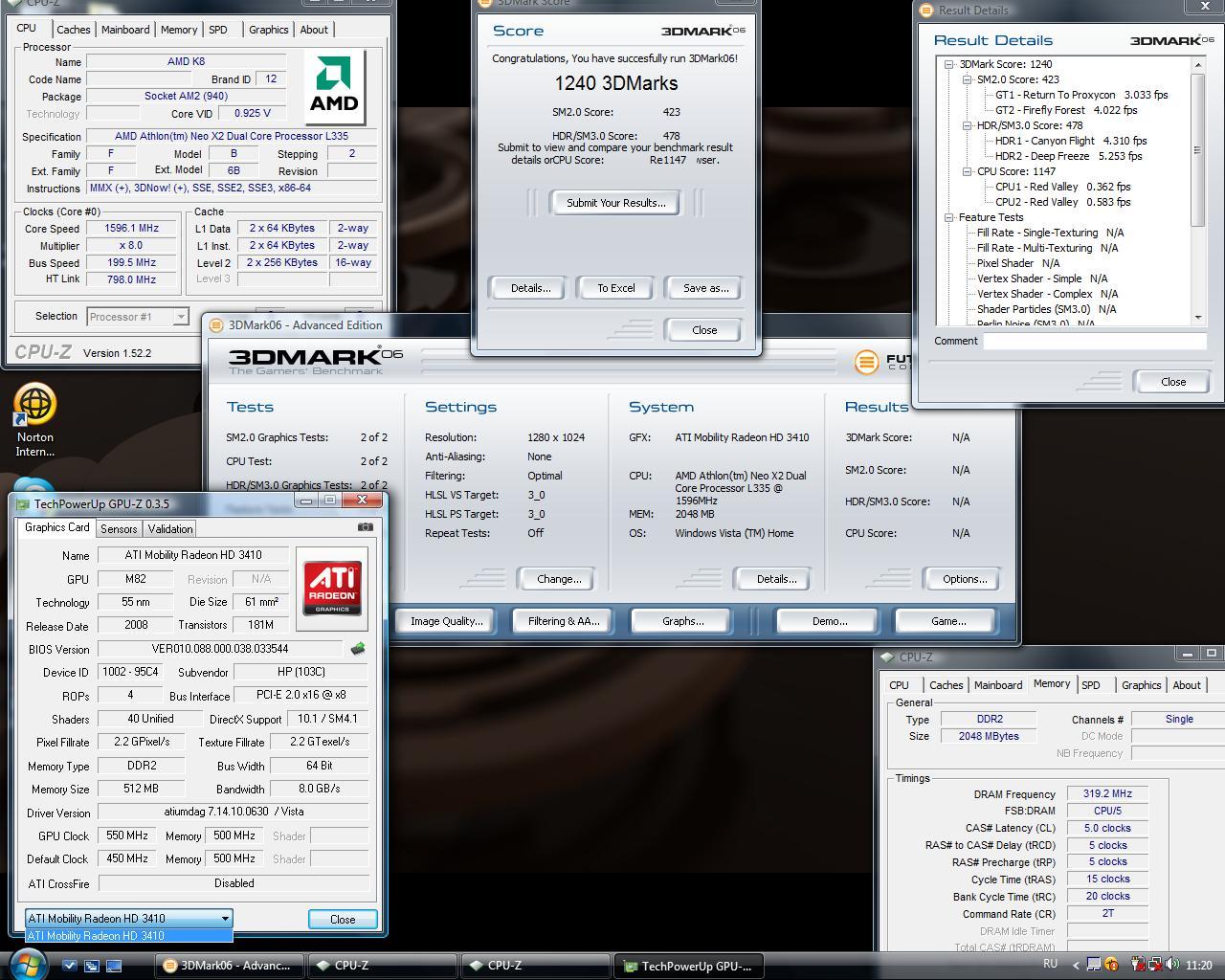Viewport: 1225px width, 980px height.
Task: Click the Switch between windows quick launch icon
Action: [x=92, y=966]
